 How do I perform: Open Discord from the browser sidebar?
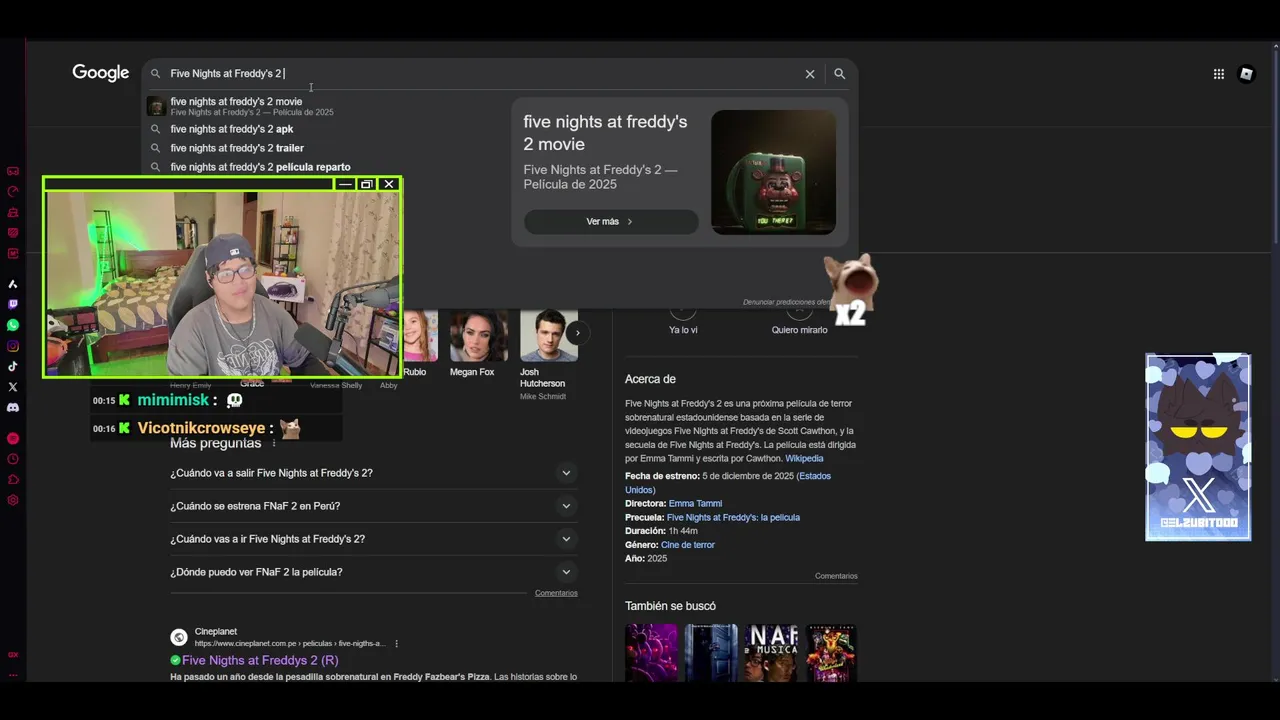coord(13,407)
